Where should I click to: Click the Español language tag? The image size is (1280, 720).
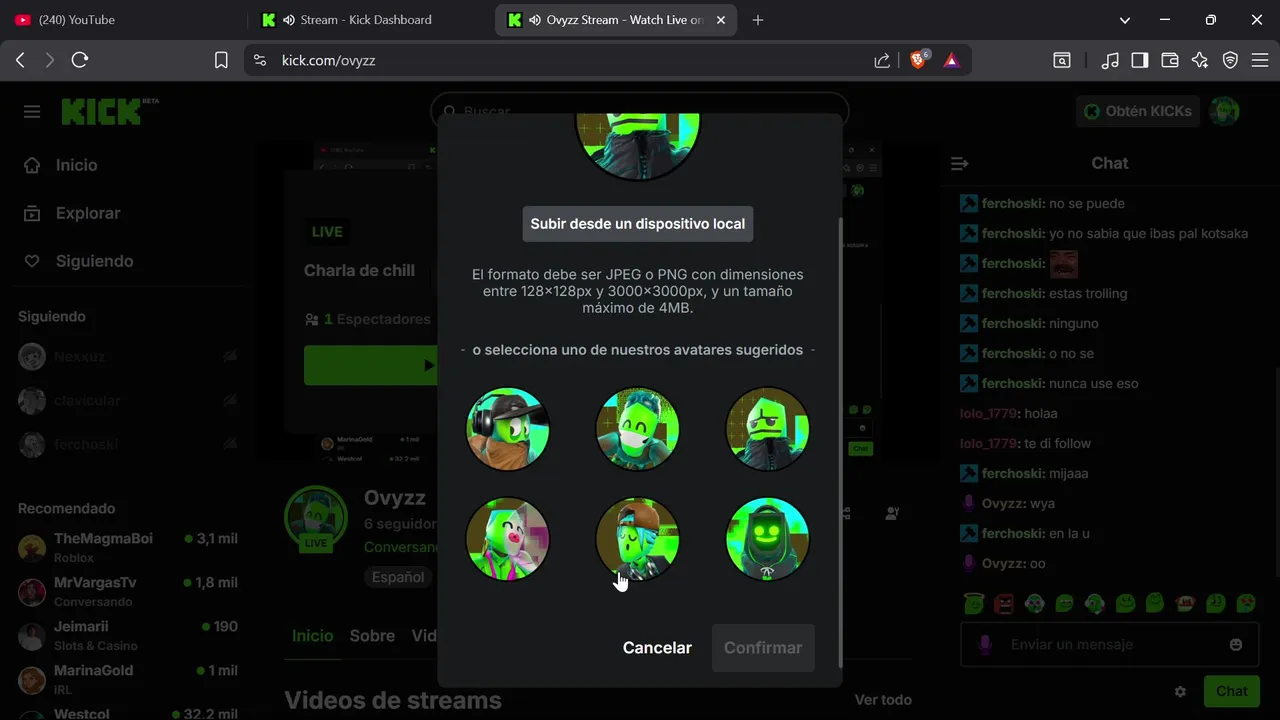click(x=398, y=577)
